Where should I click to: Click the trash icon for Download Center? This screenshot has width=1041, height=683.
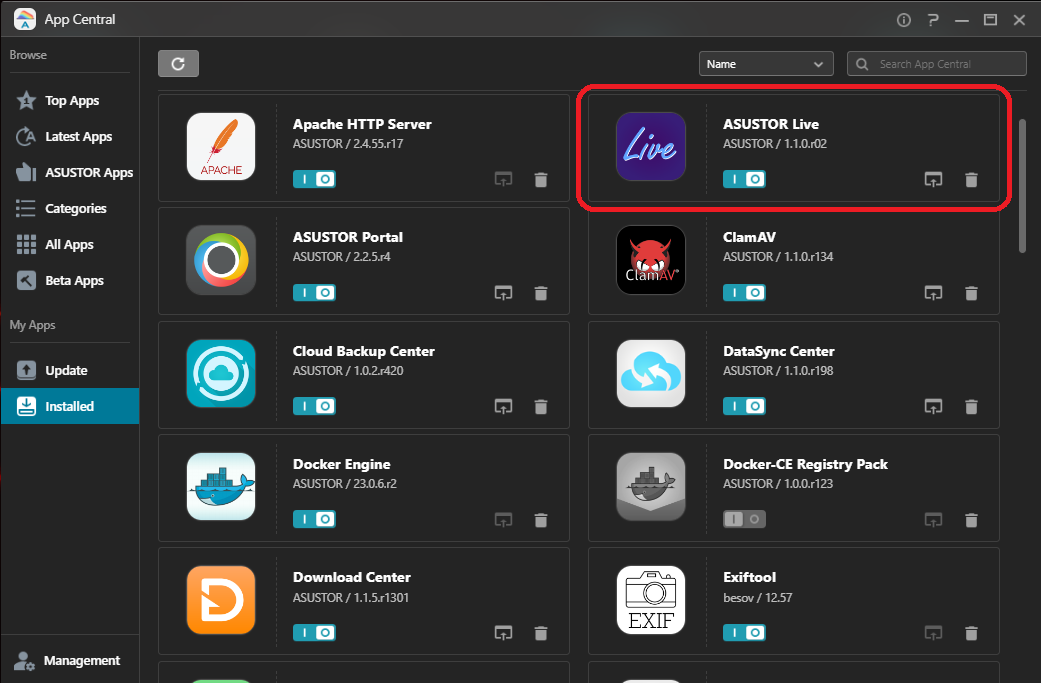tap(541, 633)
